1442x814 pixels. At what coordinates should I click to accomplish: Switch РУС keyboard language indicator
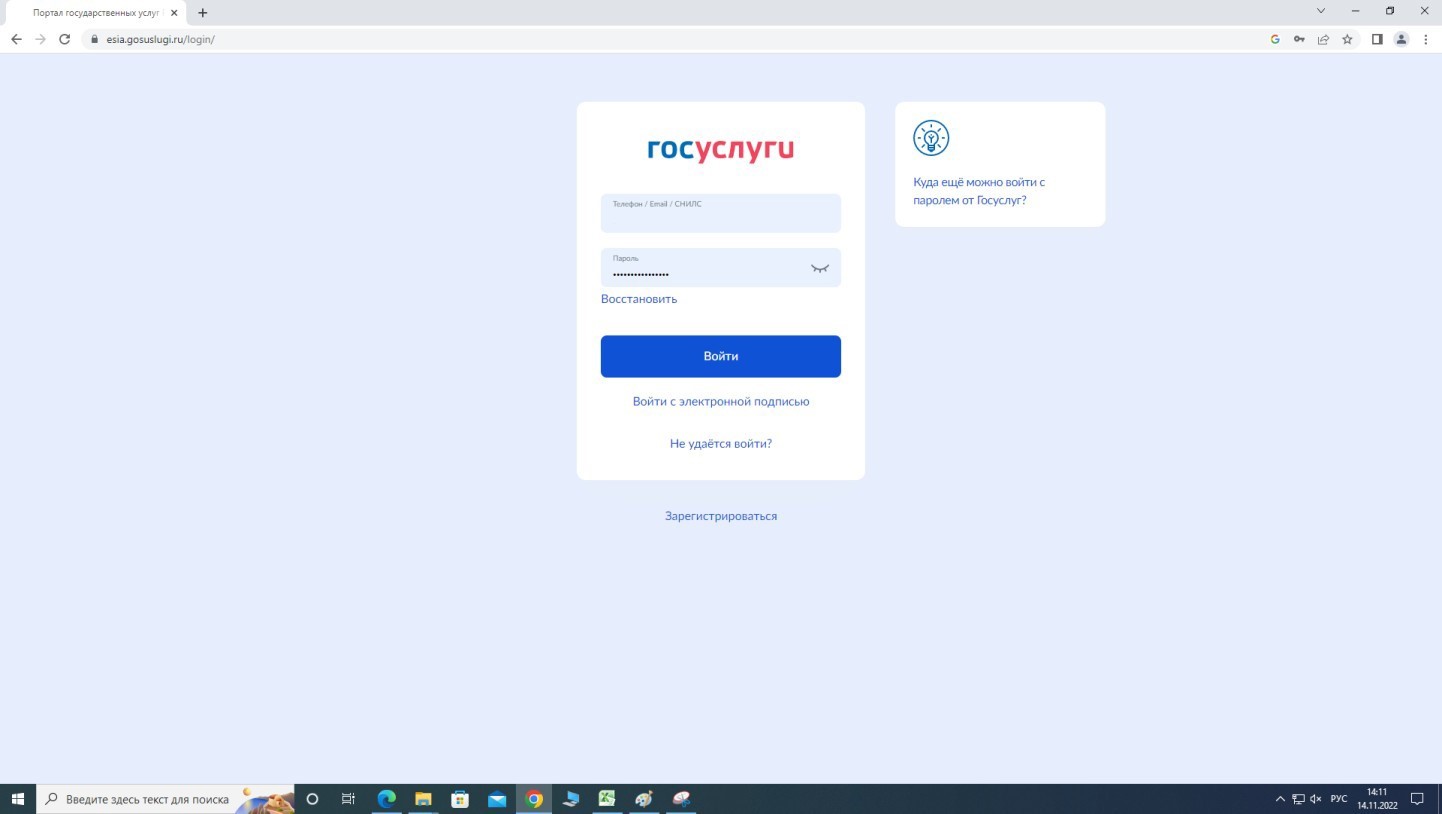click(1339, 799)
